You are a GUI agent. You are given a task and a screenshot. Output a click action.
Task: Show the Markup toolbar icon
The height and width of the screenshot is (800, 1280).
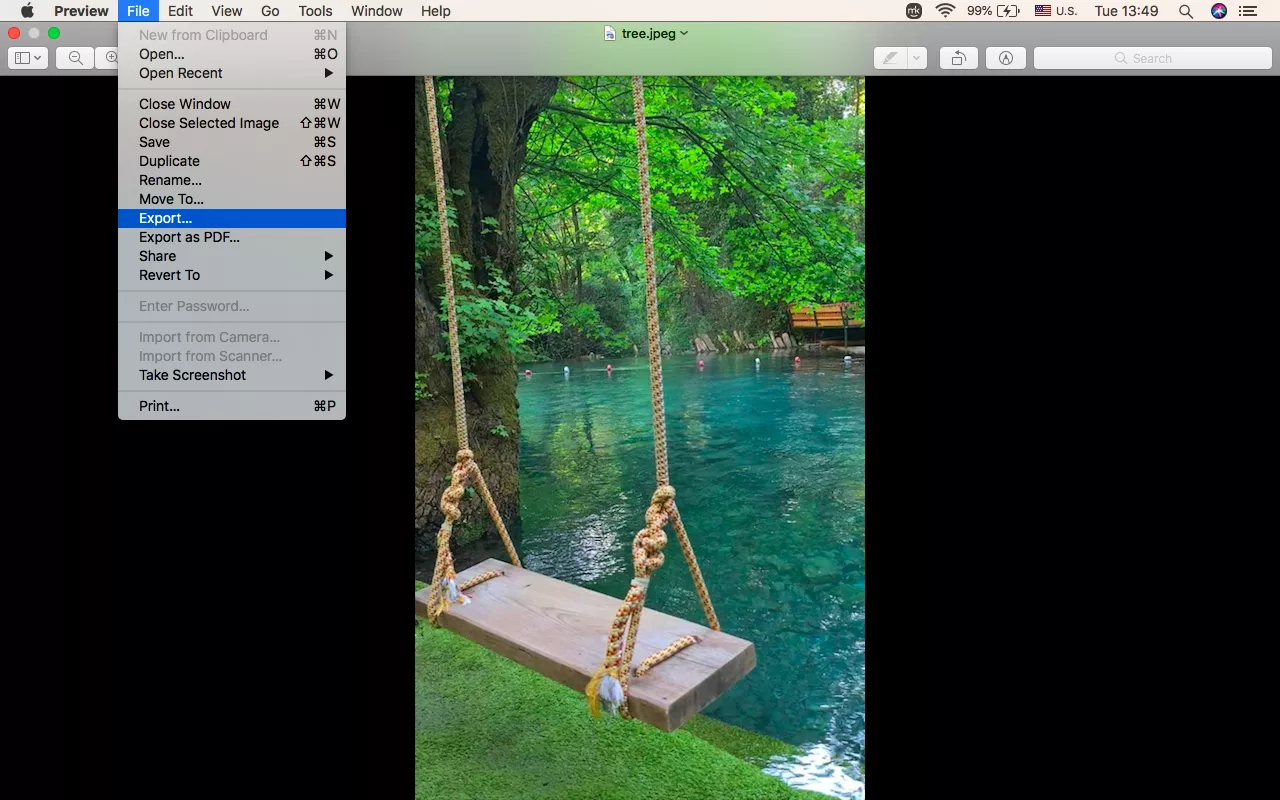click(x=1005, y=58)
